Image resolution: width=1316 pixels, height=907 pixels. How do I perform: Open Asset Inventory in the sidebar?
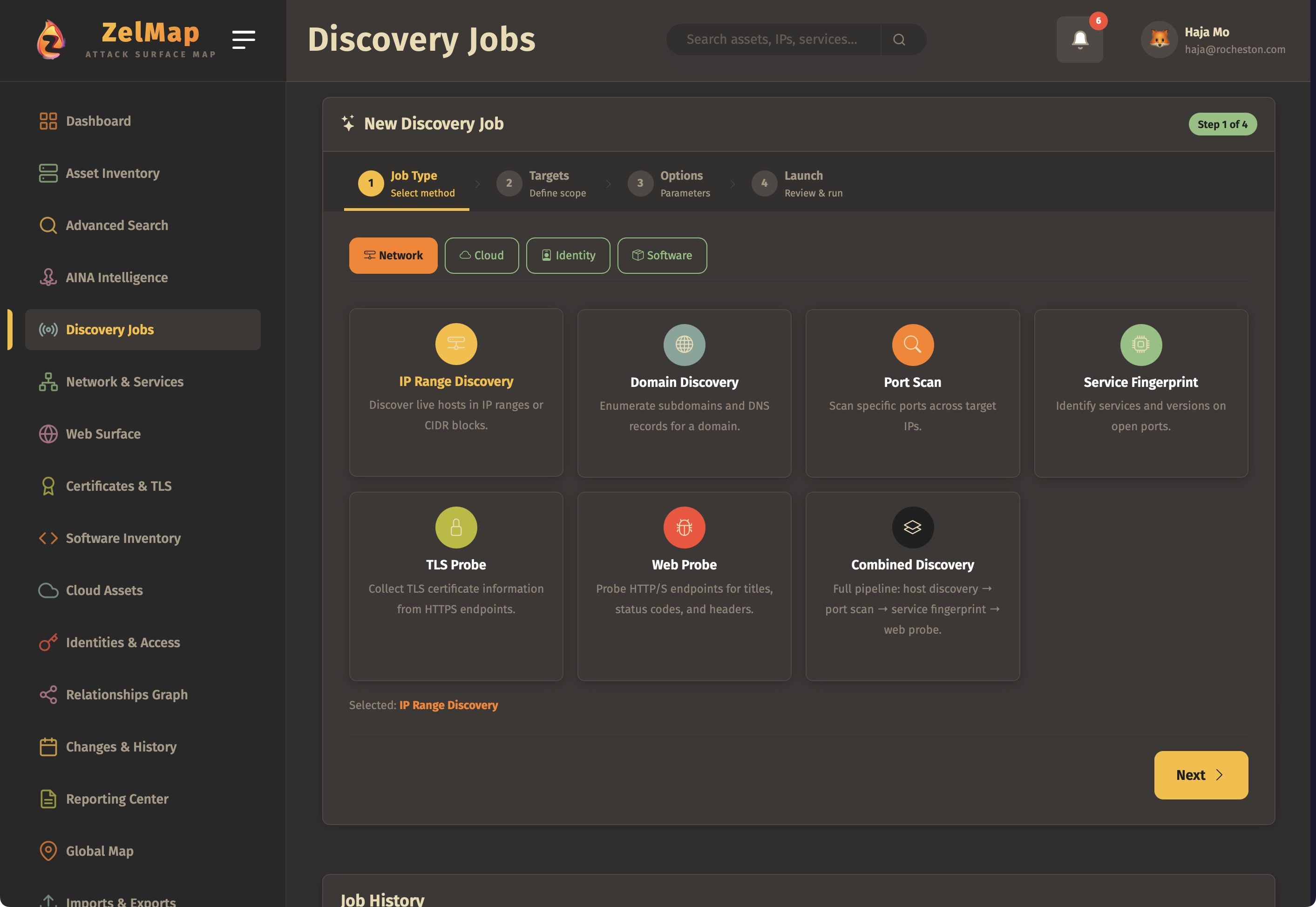click(112, 173)
